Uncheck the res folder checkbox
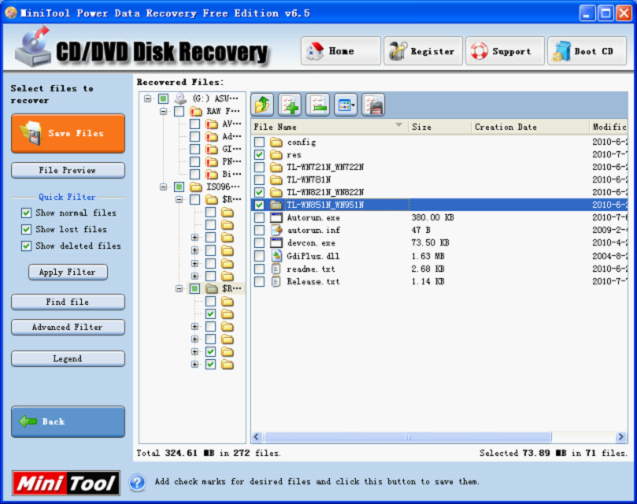The image size is (637, 504). (x=259, y=154)
